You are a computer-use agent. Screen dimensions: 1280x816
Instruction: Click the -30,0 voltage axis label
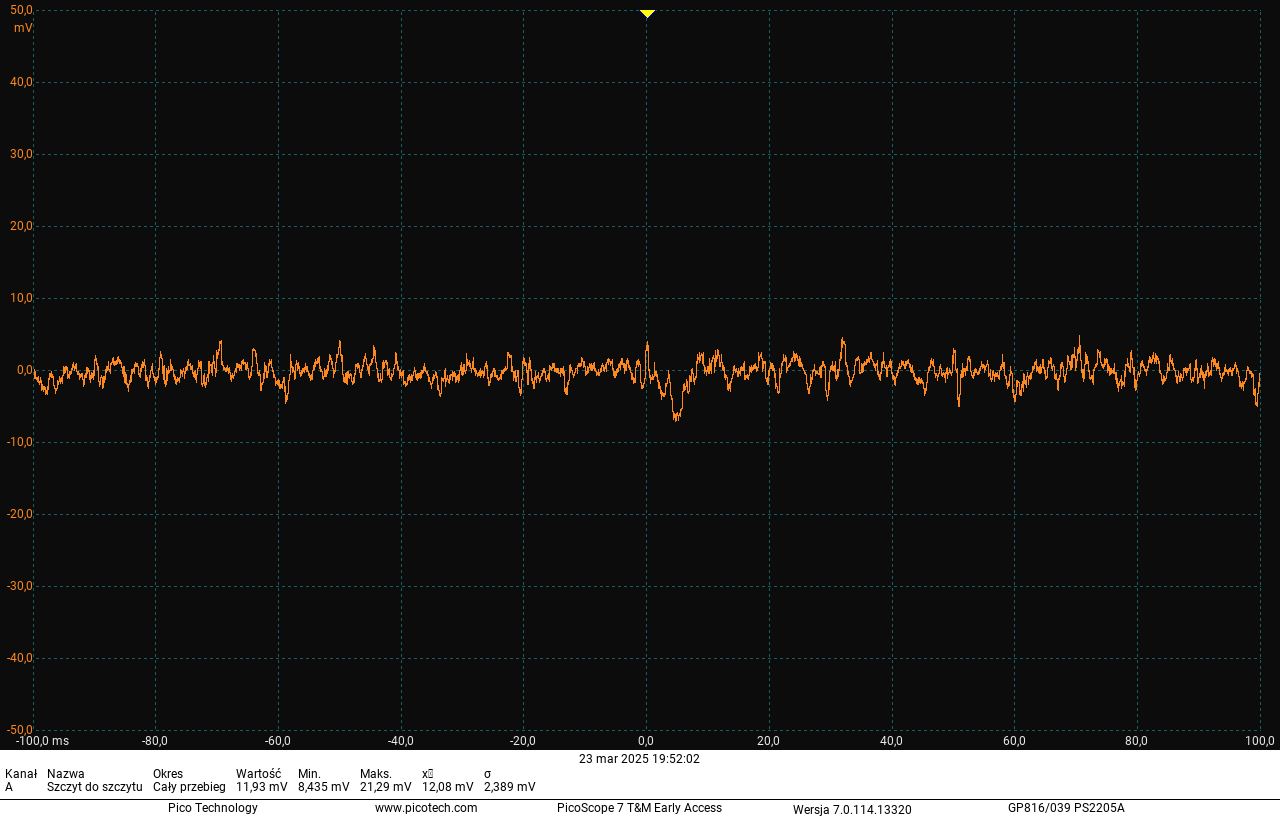tap(19, 586)
